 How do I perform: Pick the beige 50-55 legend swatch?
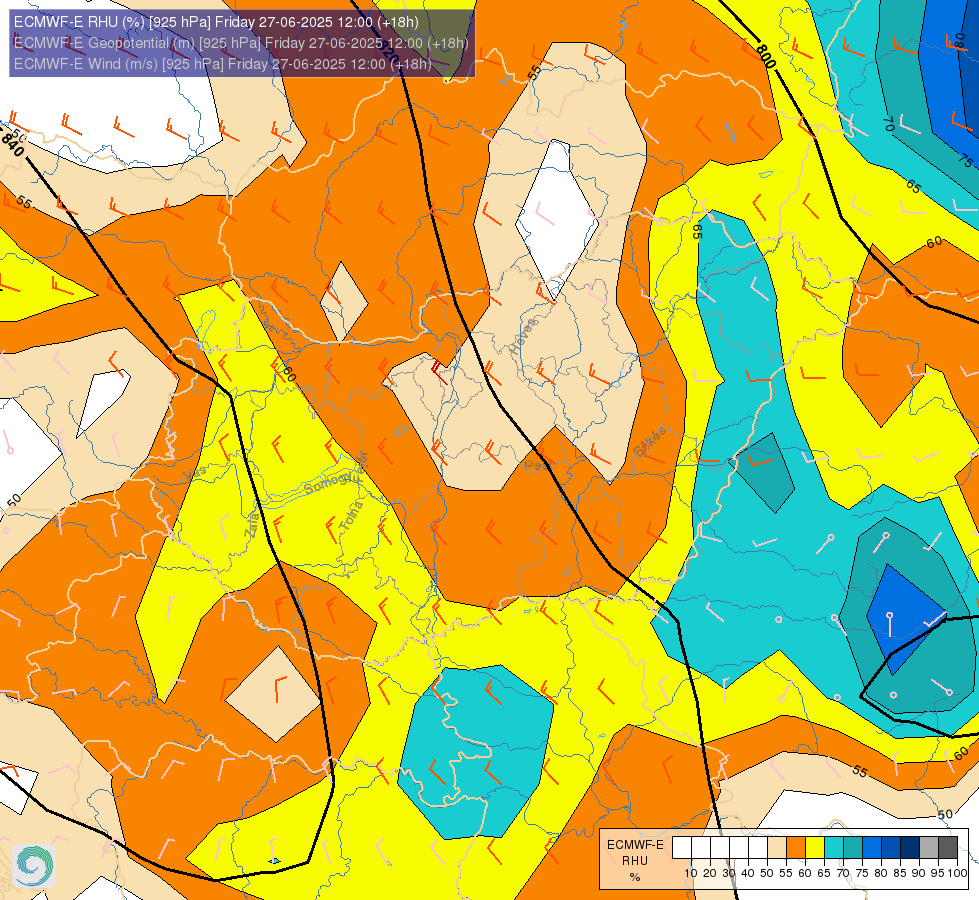777,848
